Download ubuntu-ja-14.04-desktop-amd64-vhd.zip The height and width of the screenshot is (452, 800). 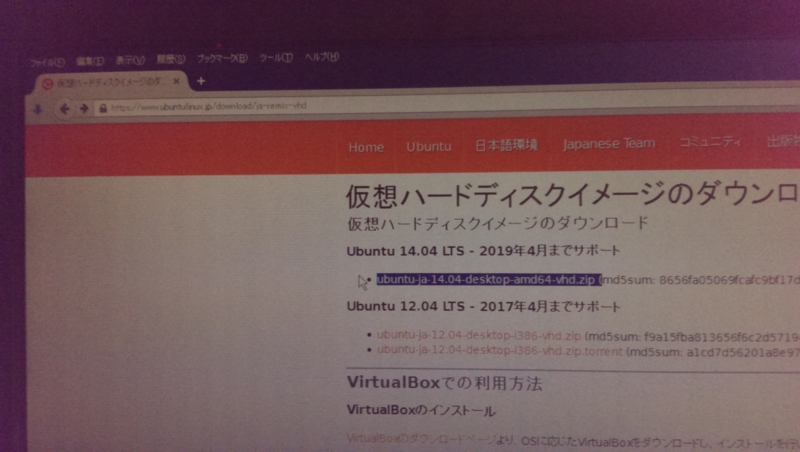click(x=486, y=280)
